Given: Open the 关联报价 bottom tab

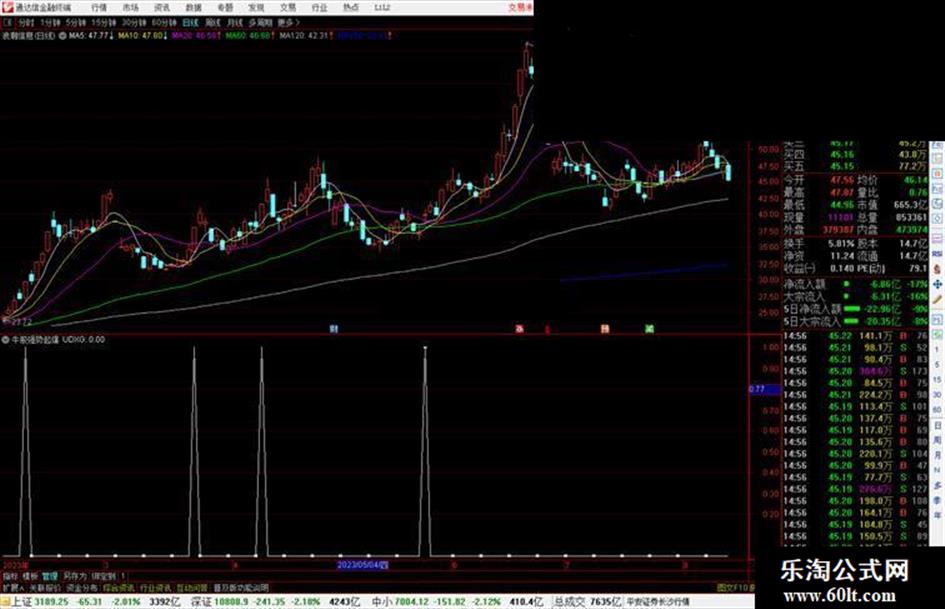Looking at the screenshot, I should 45,587.
